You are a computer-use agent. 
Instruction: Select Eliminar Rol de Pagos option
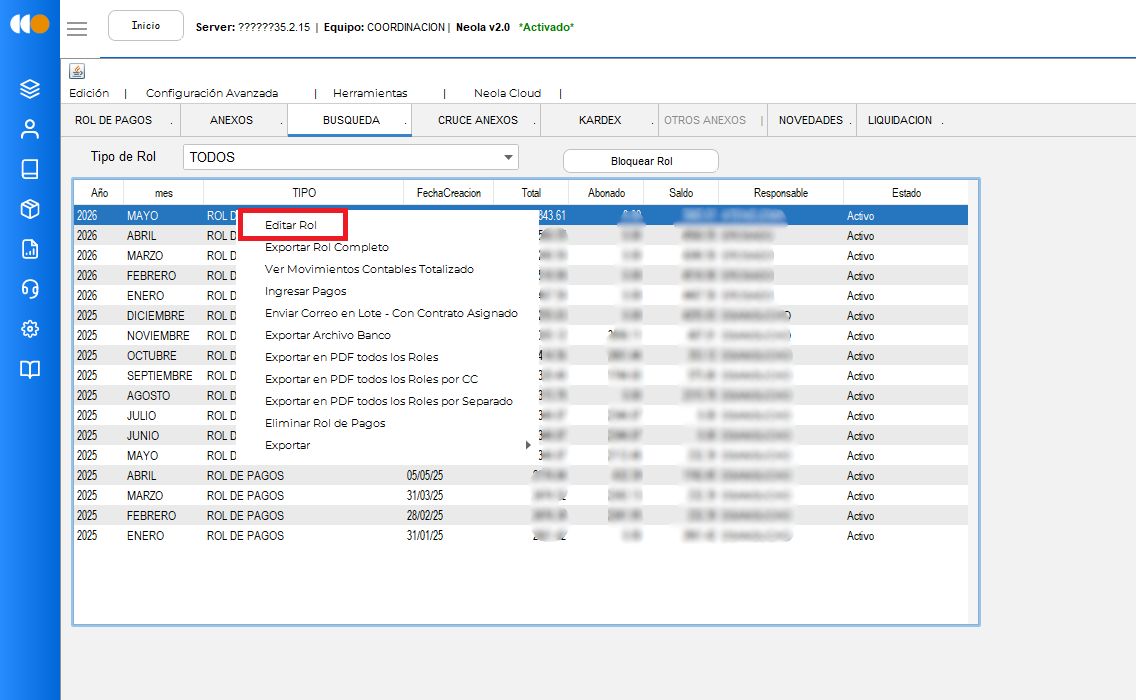pos(325,423)
